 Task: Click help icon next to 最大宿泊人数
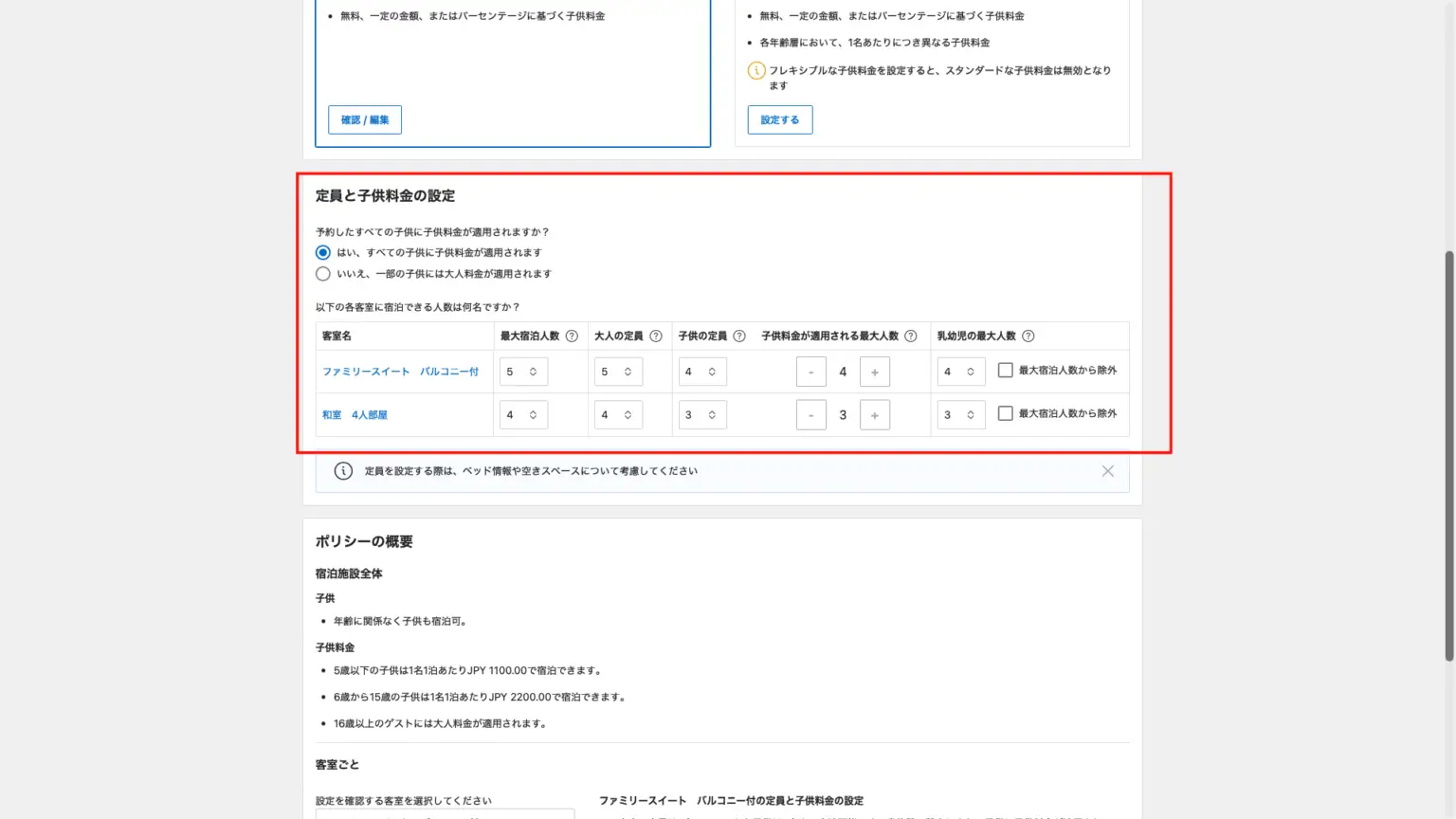pos(572,336)
